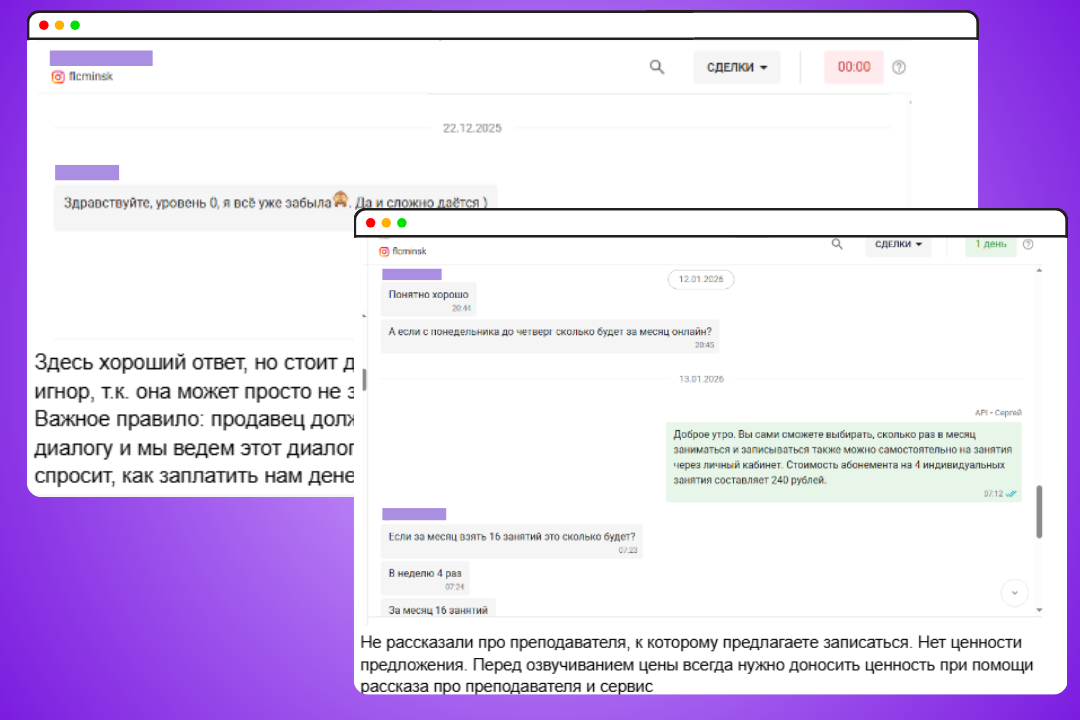Click the red 00:00 timer badge
1080x720 pixels.
(x=853, y=67)
